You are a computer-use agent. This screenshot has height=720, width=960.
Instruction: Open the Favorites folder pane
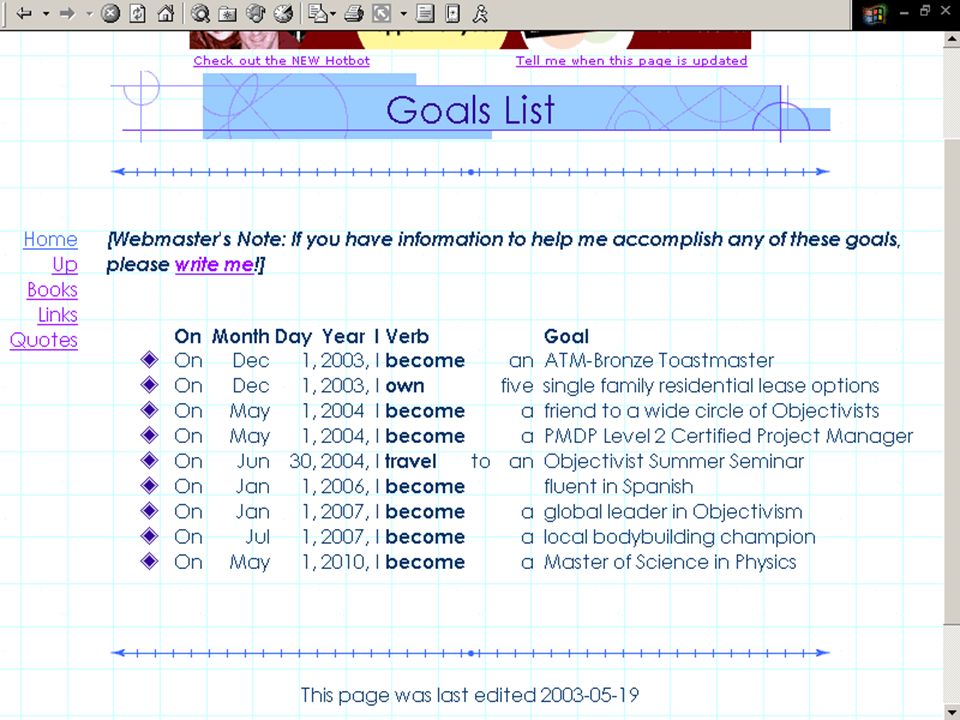pos(228,13)
